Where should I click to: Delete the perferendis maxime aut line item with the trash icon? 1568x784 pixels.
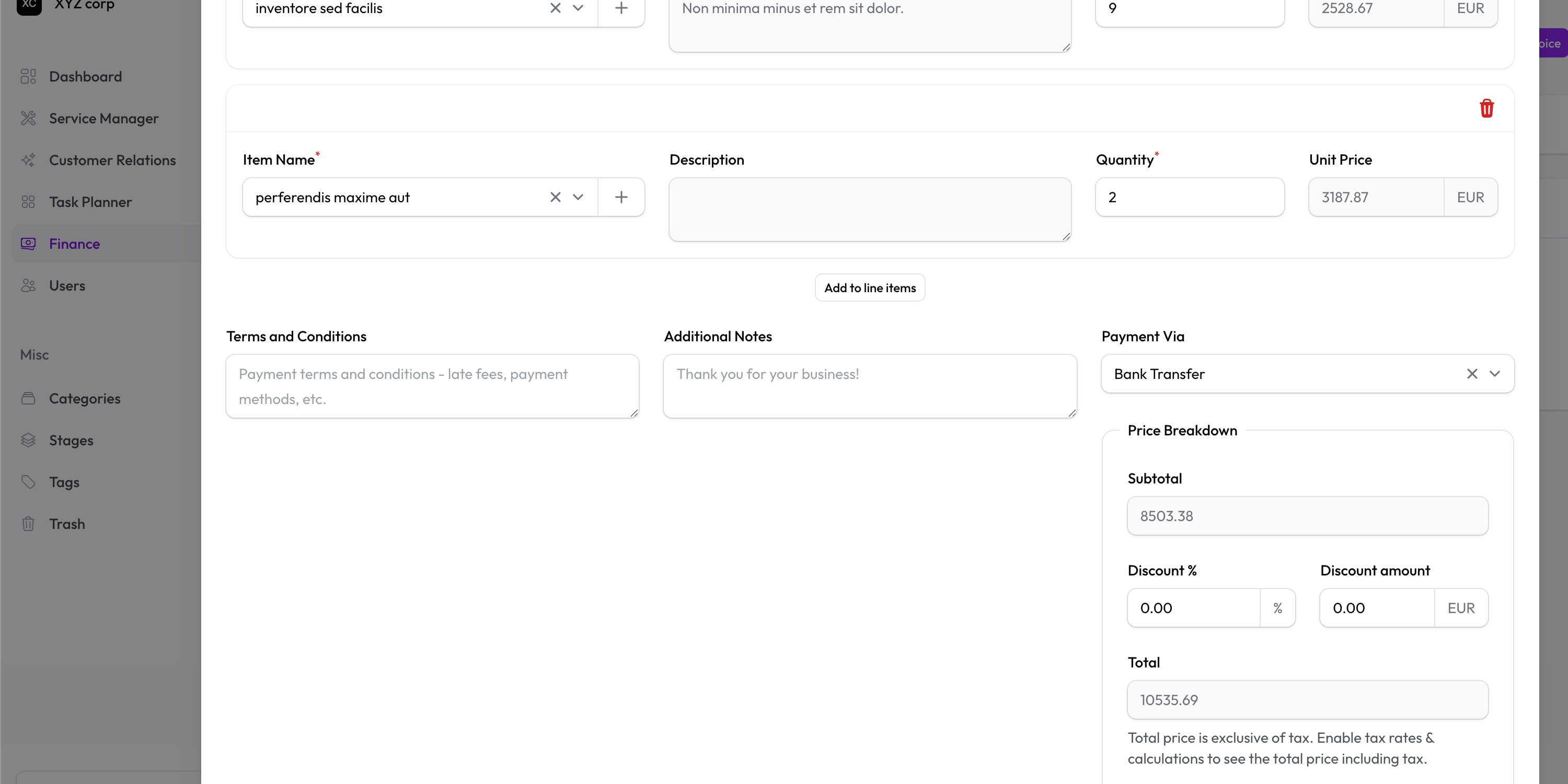point(1486,108)
